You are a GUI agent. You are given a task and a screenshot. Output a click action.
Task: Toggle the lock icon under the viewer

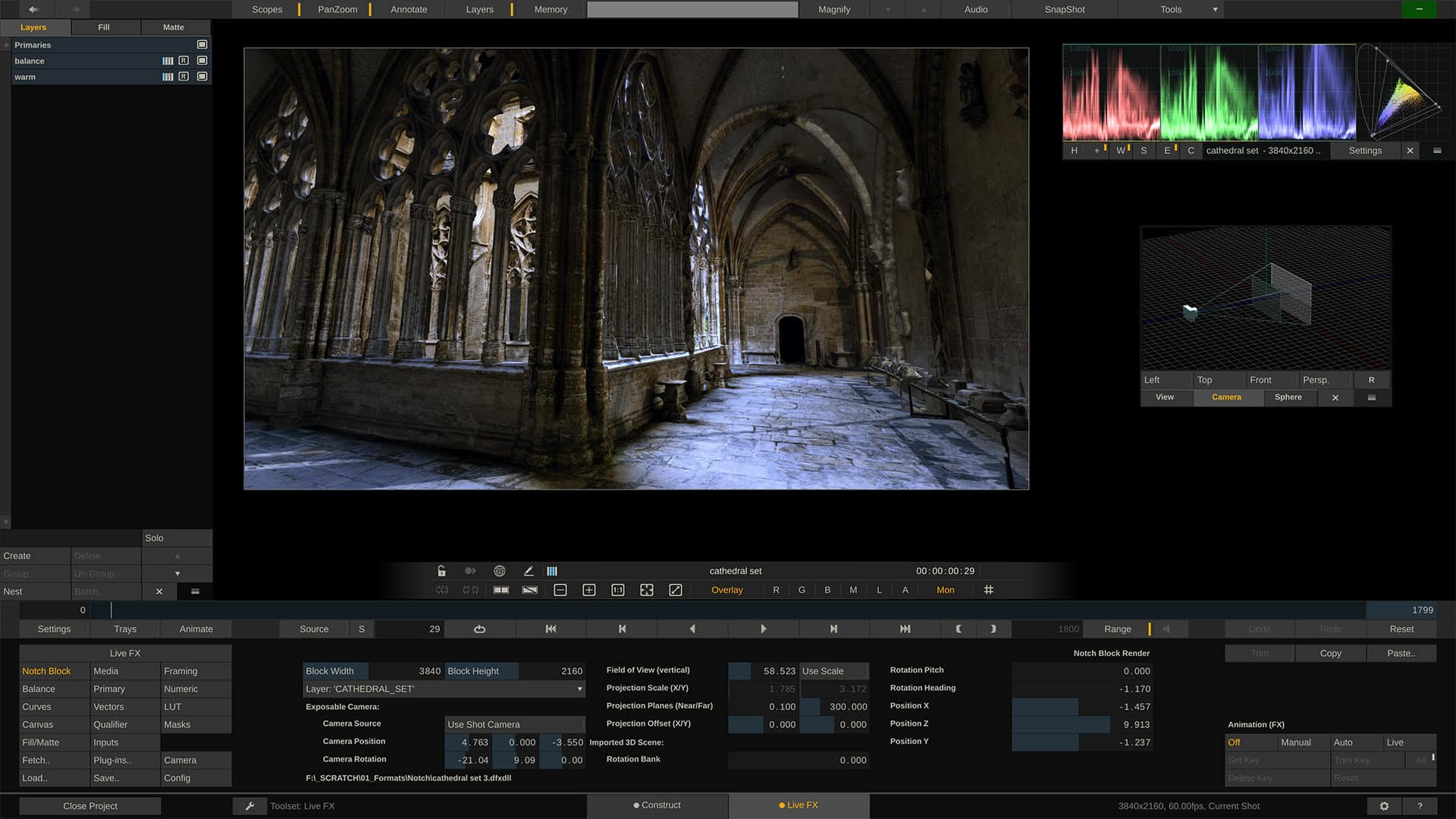click(x=441, y=571)
